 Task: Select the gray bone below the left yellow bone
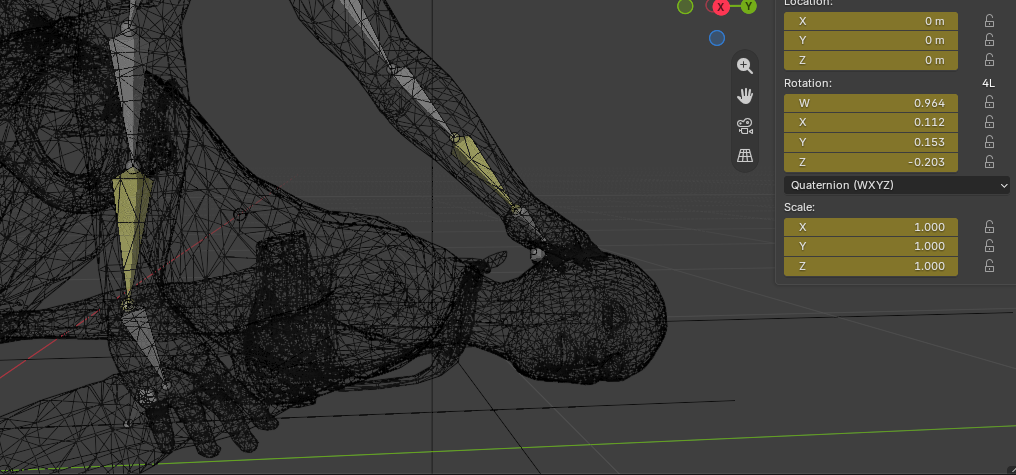146,343
